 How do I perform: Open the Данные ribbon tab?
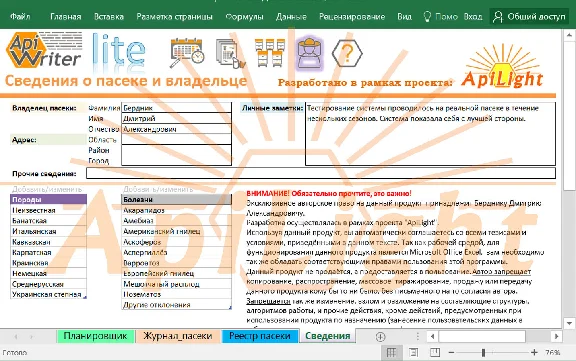pyautogui.click(x=291, y=17)
